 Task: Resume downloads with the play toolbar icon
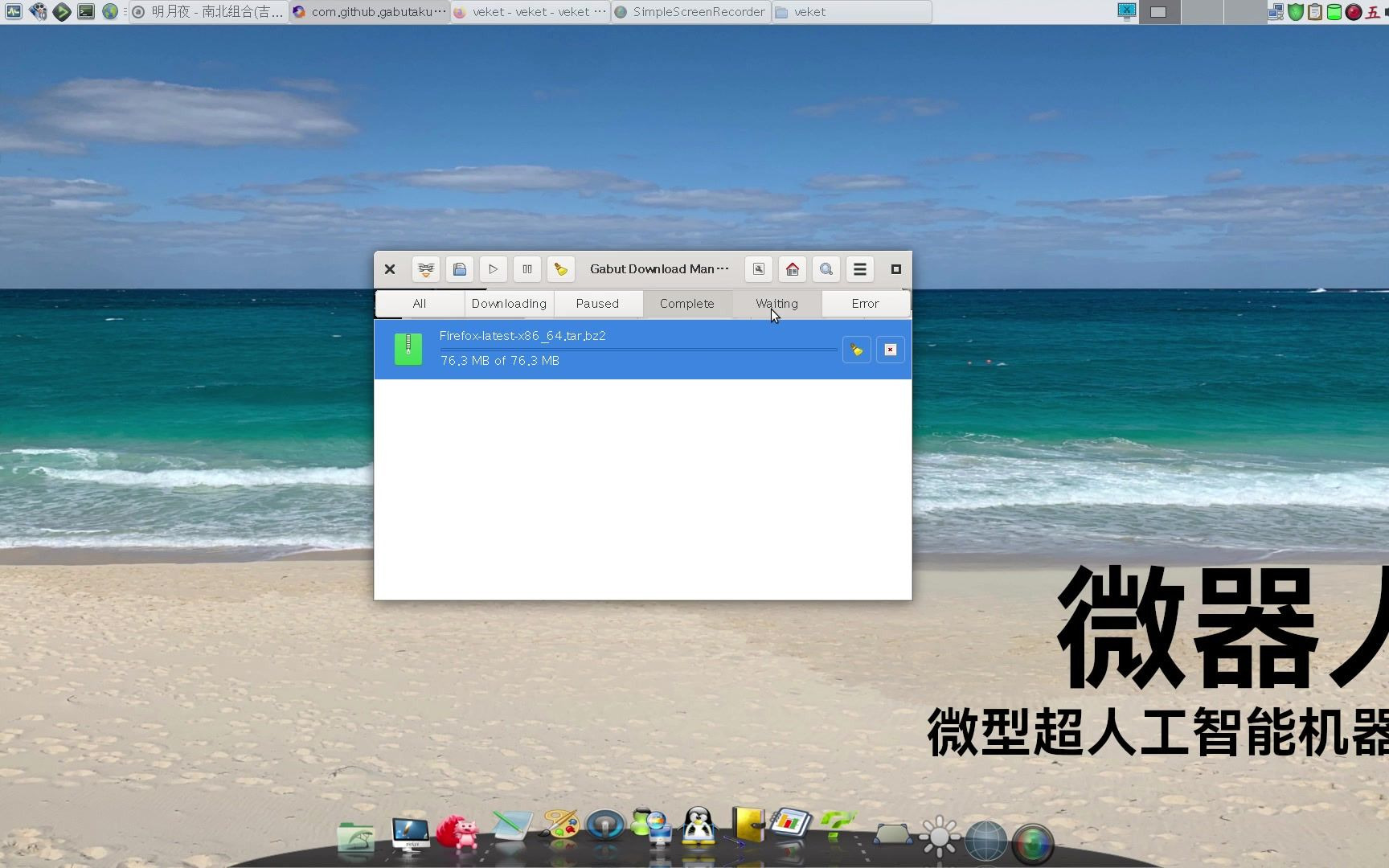494,269
